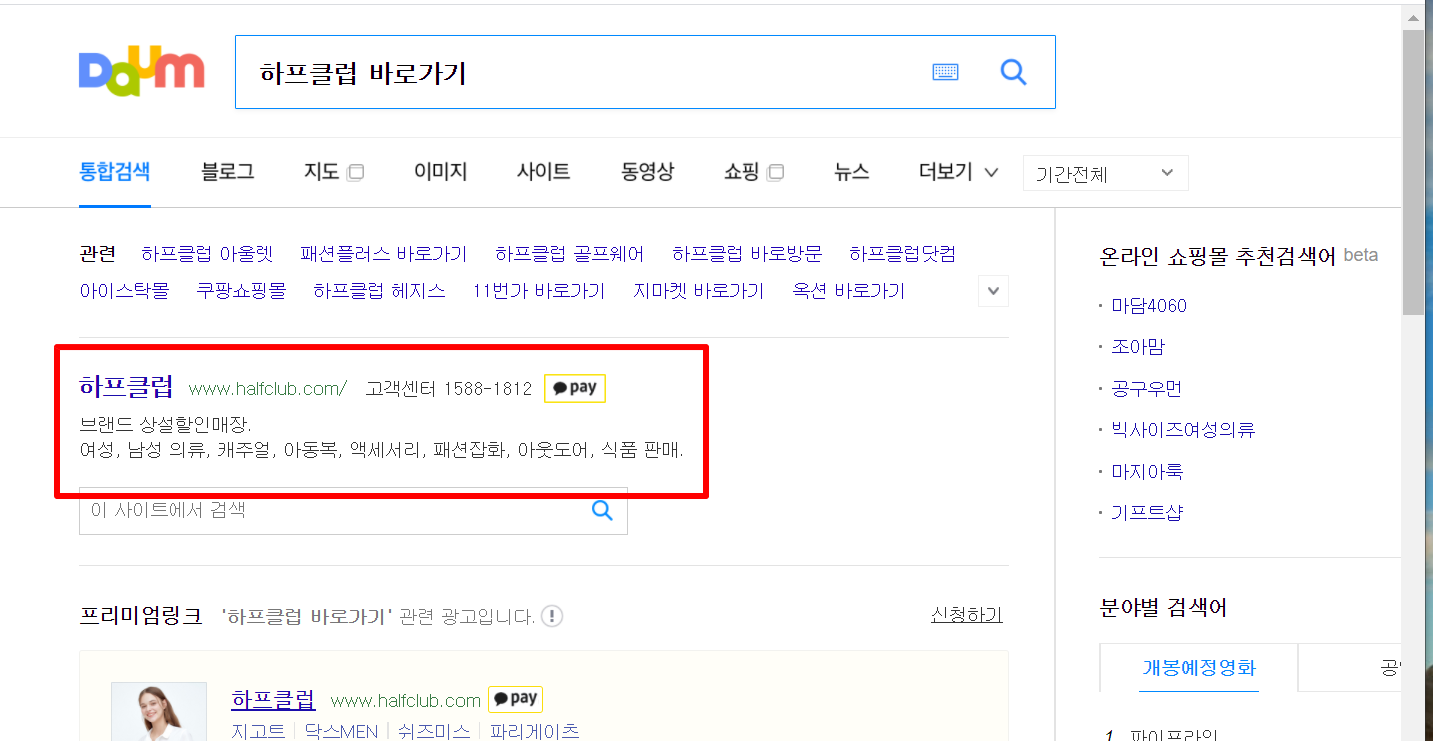The height and width of the screenshot is (741, 1433).
Task: Click recommended keyword 마지아룩
Action: pos(1147,471)
